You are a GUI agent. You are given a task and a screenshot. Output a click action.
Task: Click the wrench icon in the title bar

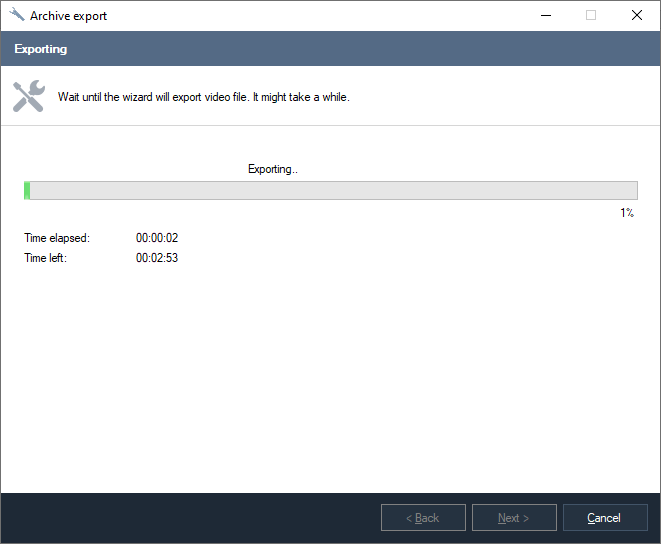pos(16,15)
